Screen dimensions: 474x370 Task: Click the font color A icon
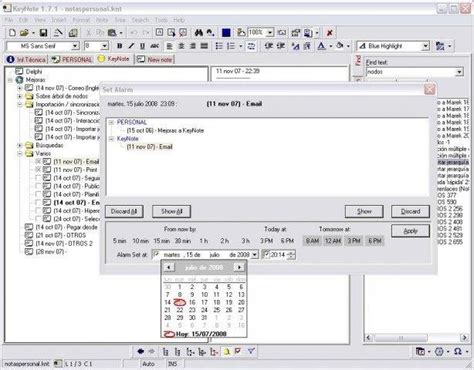[x=321, y=46]
